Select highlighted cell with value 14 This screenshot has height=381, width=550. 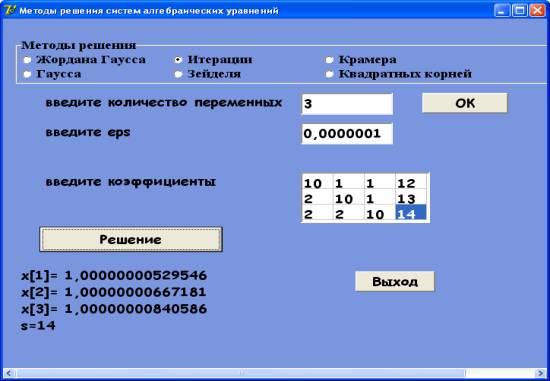(411, 213)
